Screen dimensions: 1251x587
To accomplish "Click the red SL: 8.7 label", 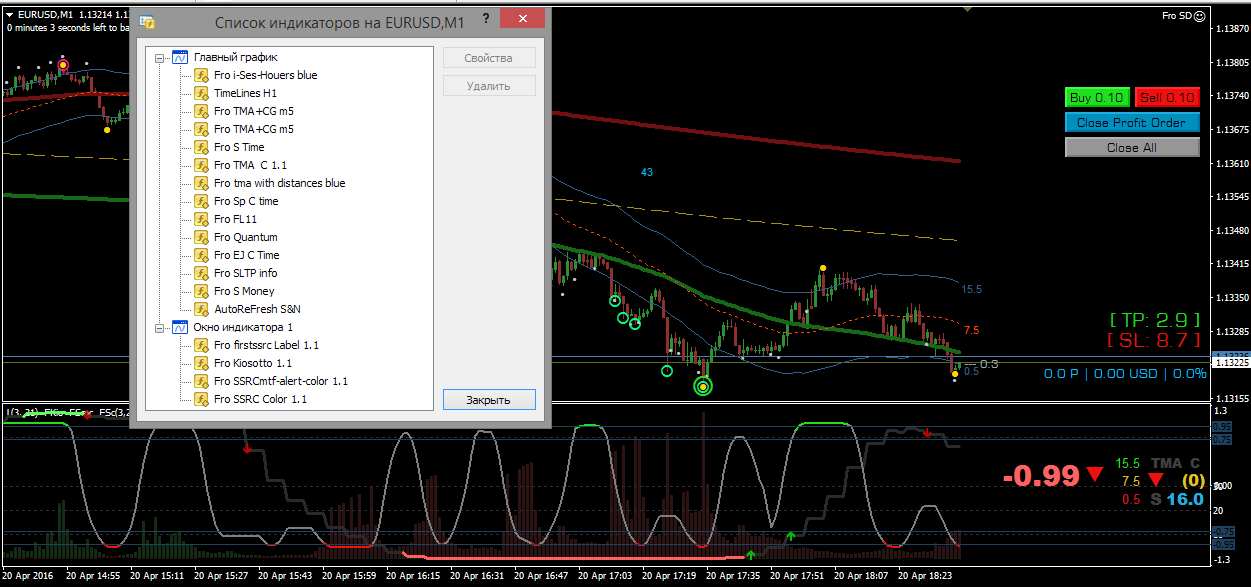I will point(1154,341).
